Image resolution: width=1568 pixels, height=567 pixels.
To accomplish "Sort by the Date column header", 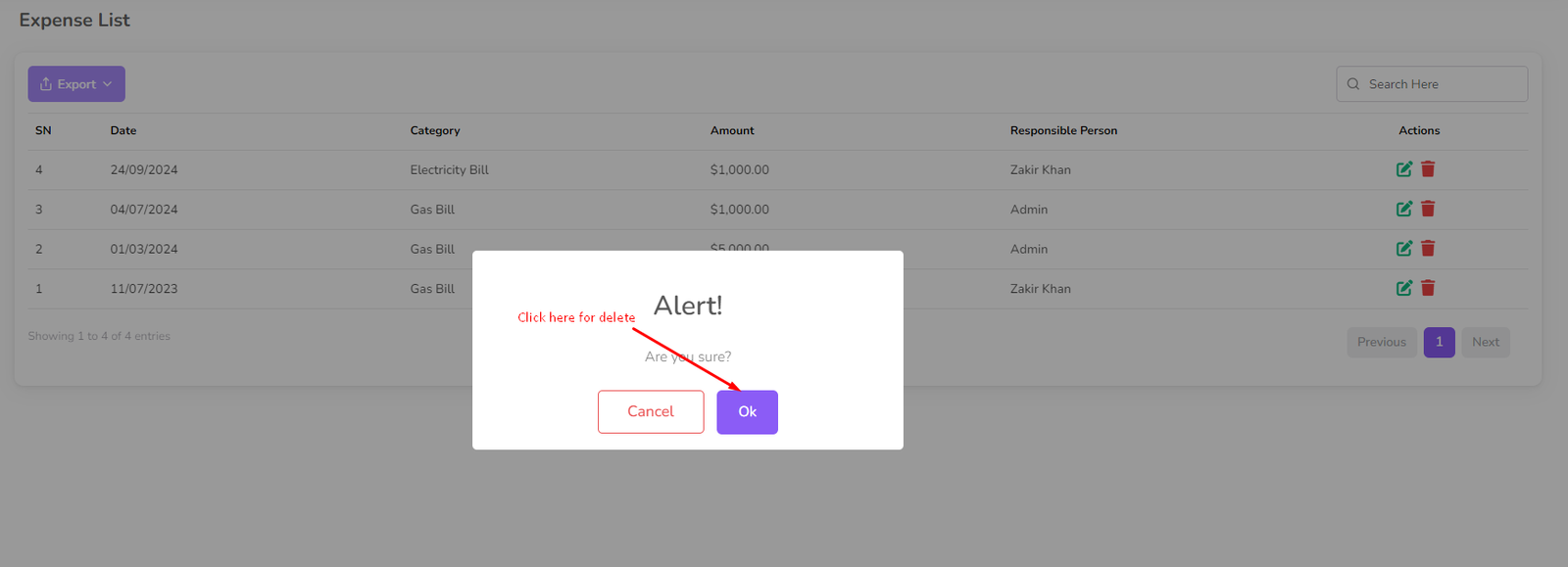I will (x=123, y=130).
